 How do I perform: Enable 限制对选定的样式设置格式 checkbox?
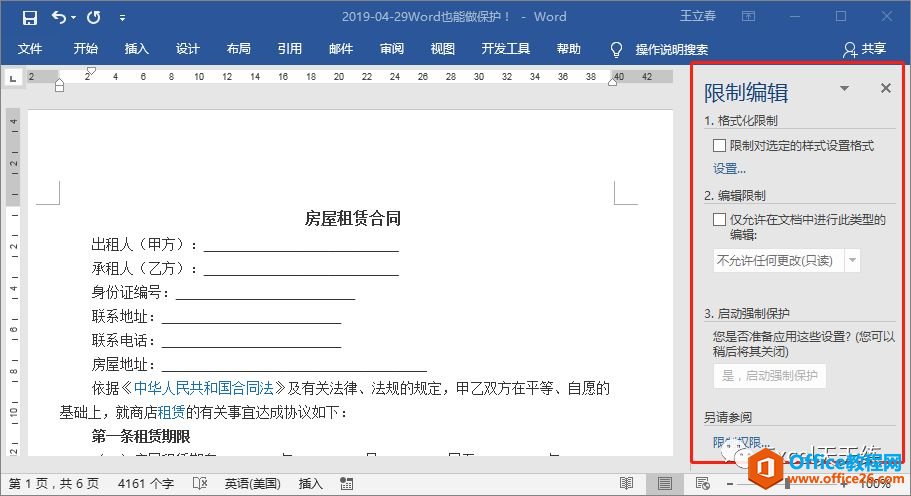click(x=720, y=146)
